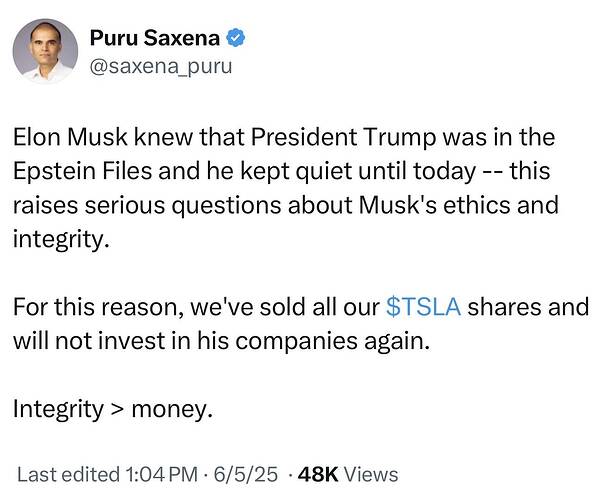Viewport: 611px width, 500px height.
Task: Click the Views label in footer
Action: pos(369,475)
